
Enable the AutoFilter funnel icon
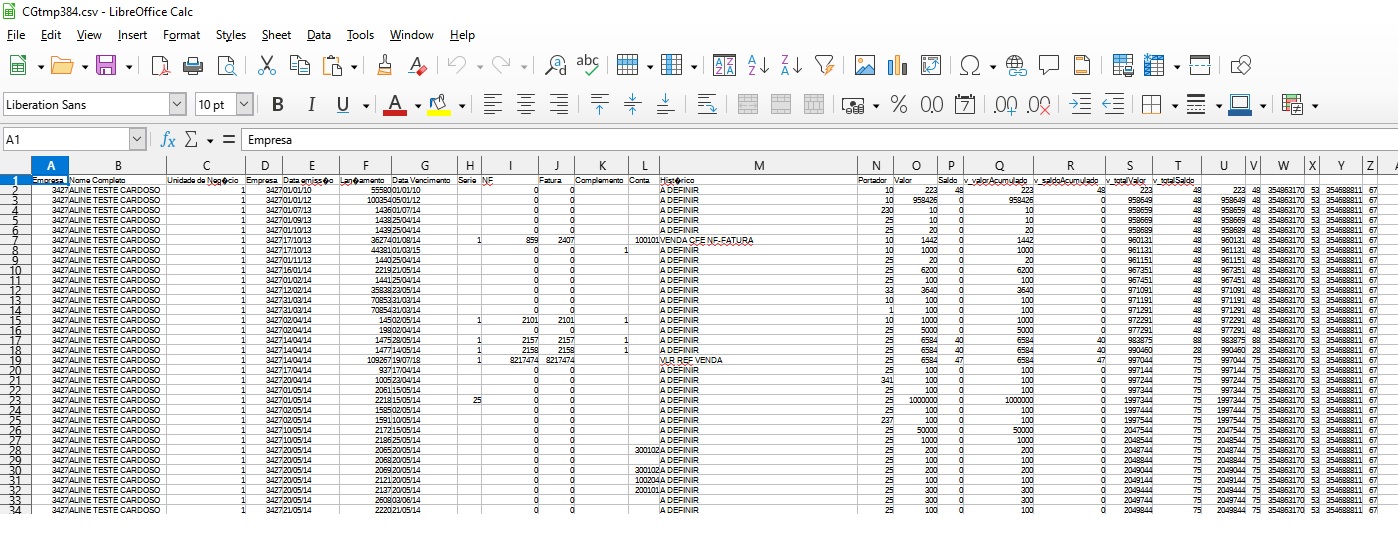(824, 66)
